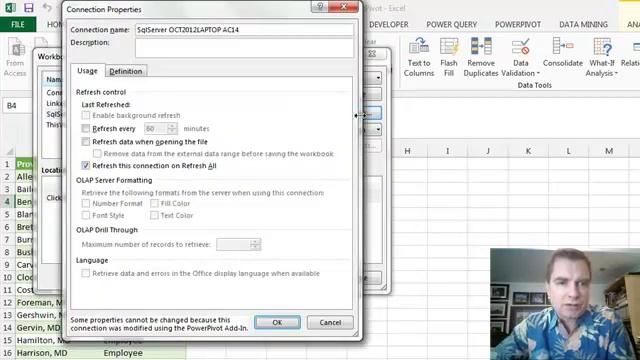
Task: Click the Excel application icon
Action: coord(10,8)
